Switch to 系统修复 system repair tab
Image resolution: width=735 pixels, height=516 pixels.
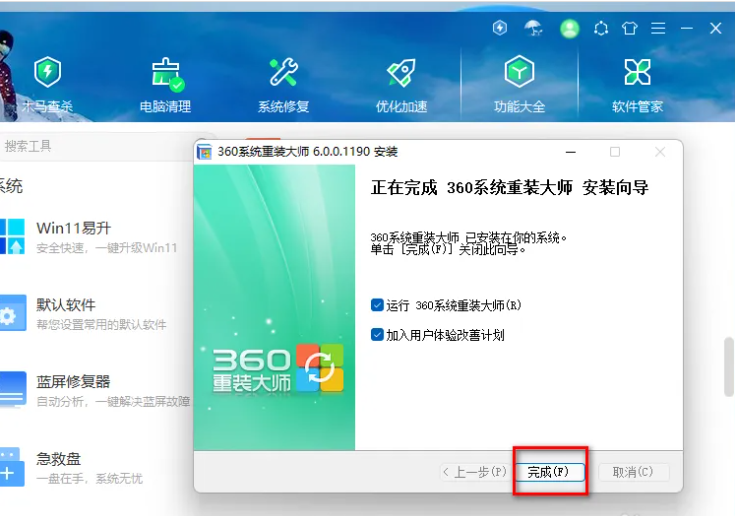[283, 84]
